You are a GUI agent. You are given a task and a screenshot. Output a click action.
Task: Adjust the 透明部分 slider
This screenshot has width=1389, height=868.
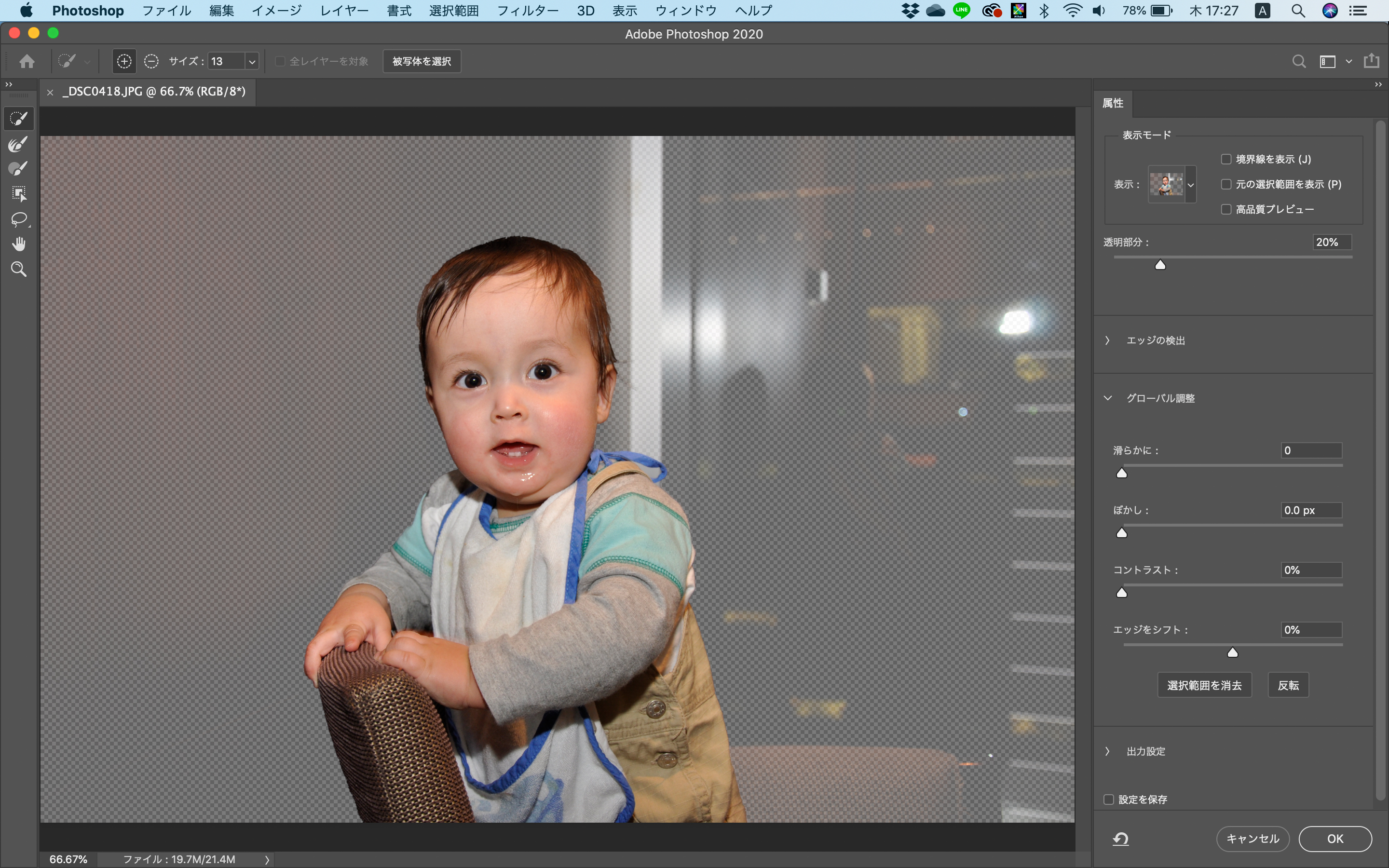(x=1160, y=265)
